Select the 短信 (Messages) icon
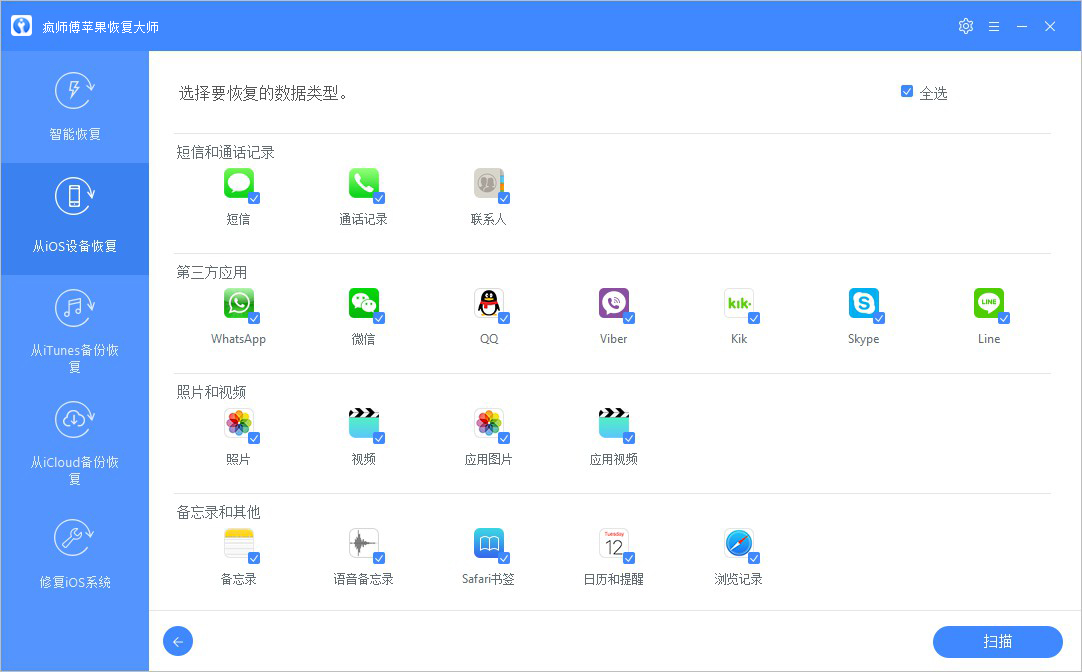1082x672 pixels. [238, 185]
